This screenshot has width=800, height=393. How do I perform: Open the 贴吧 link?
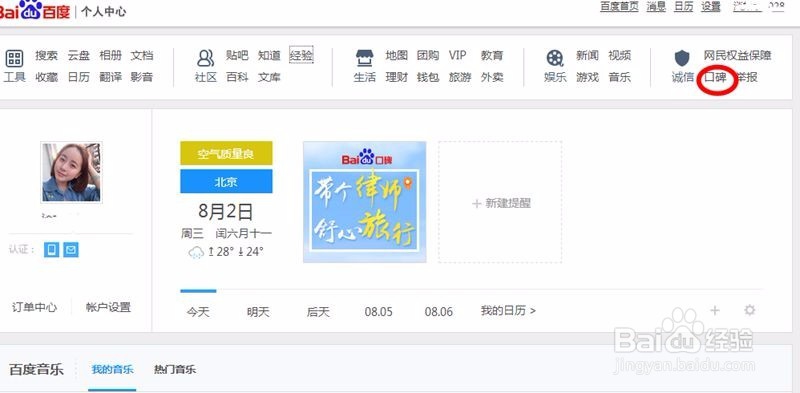pyautogui.click(x=237, y=56)
